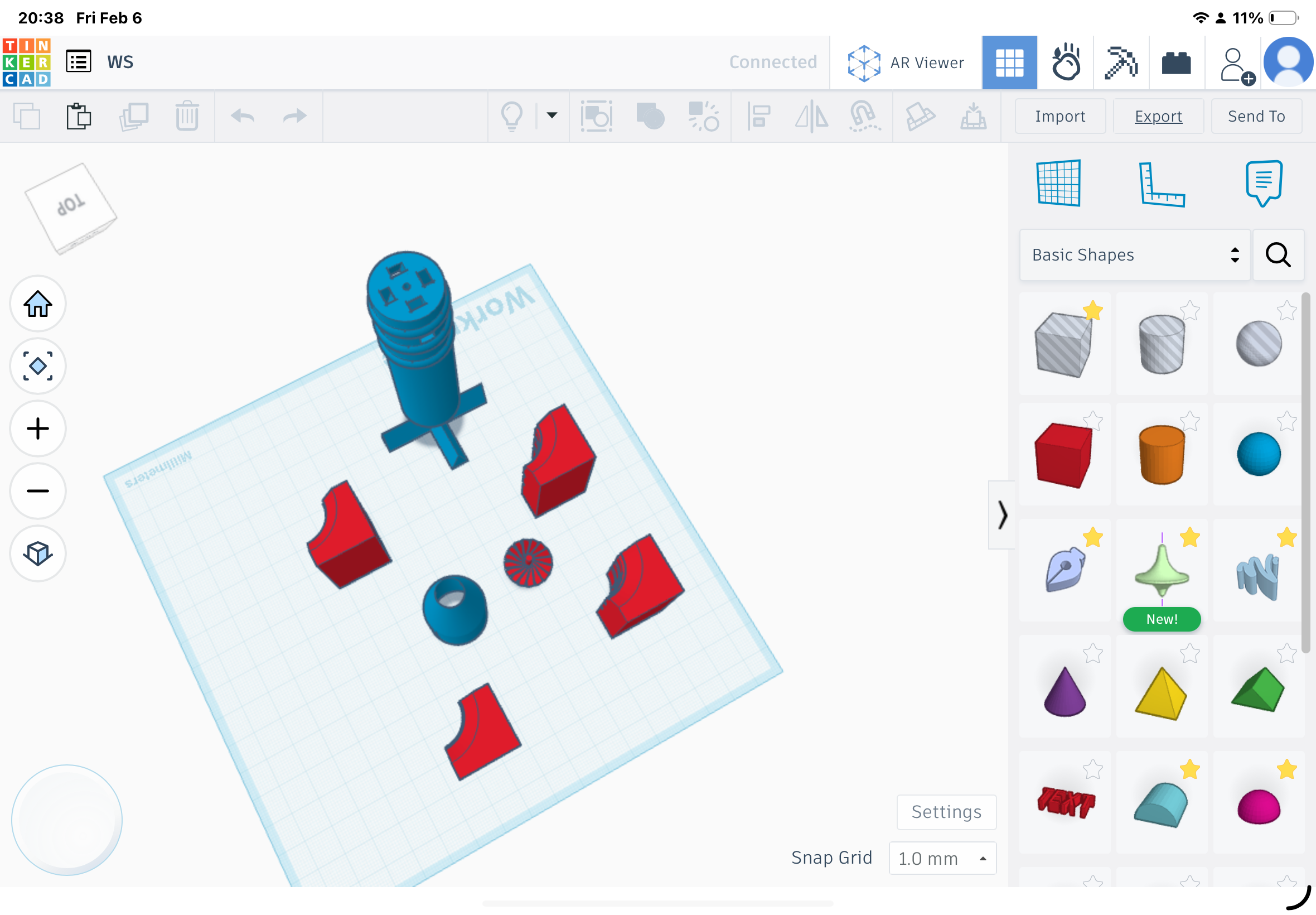
Task: Switch to the Bricks view
Action: 1176,62
